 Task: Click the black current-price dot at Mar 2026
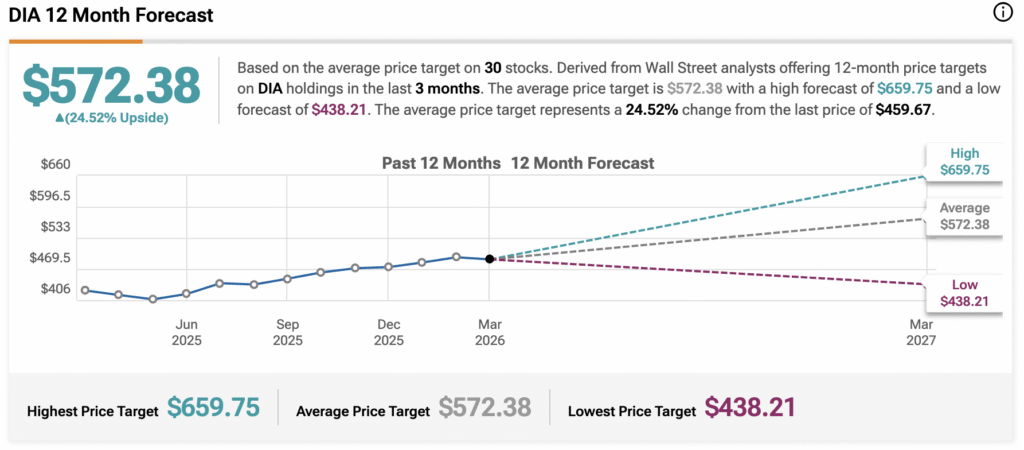[489, 259]
